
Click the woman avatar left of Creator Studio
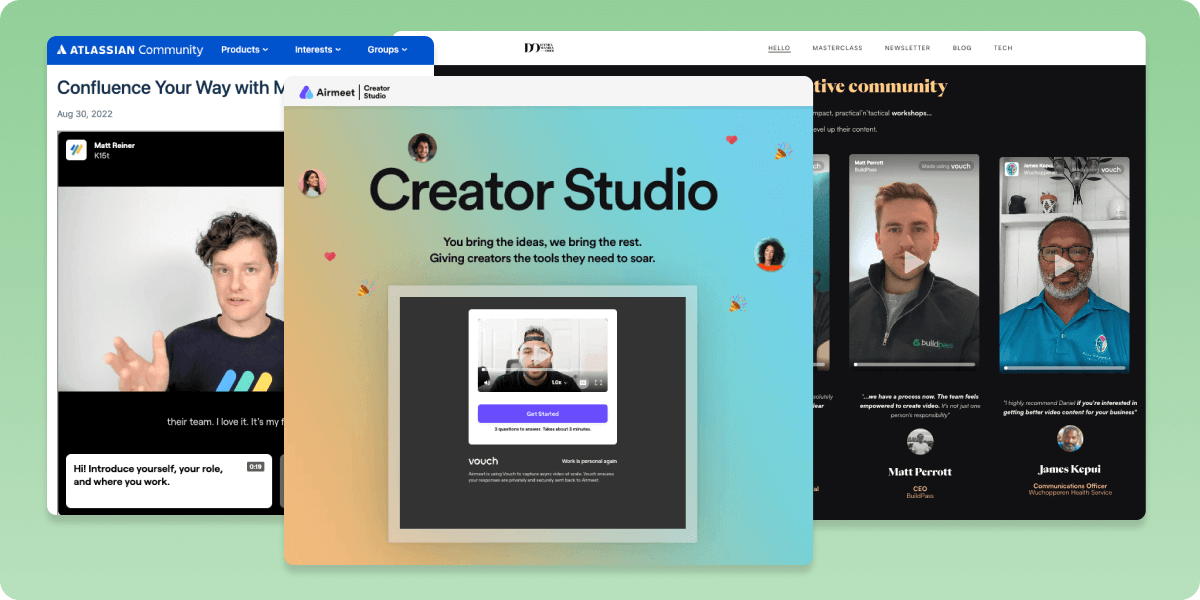click(x=313, y=183)
